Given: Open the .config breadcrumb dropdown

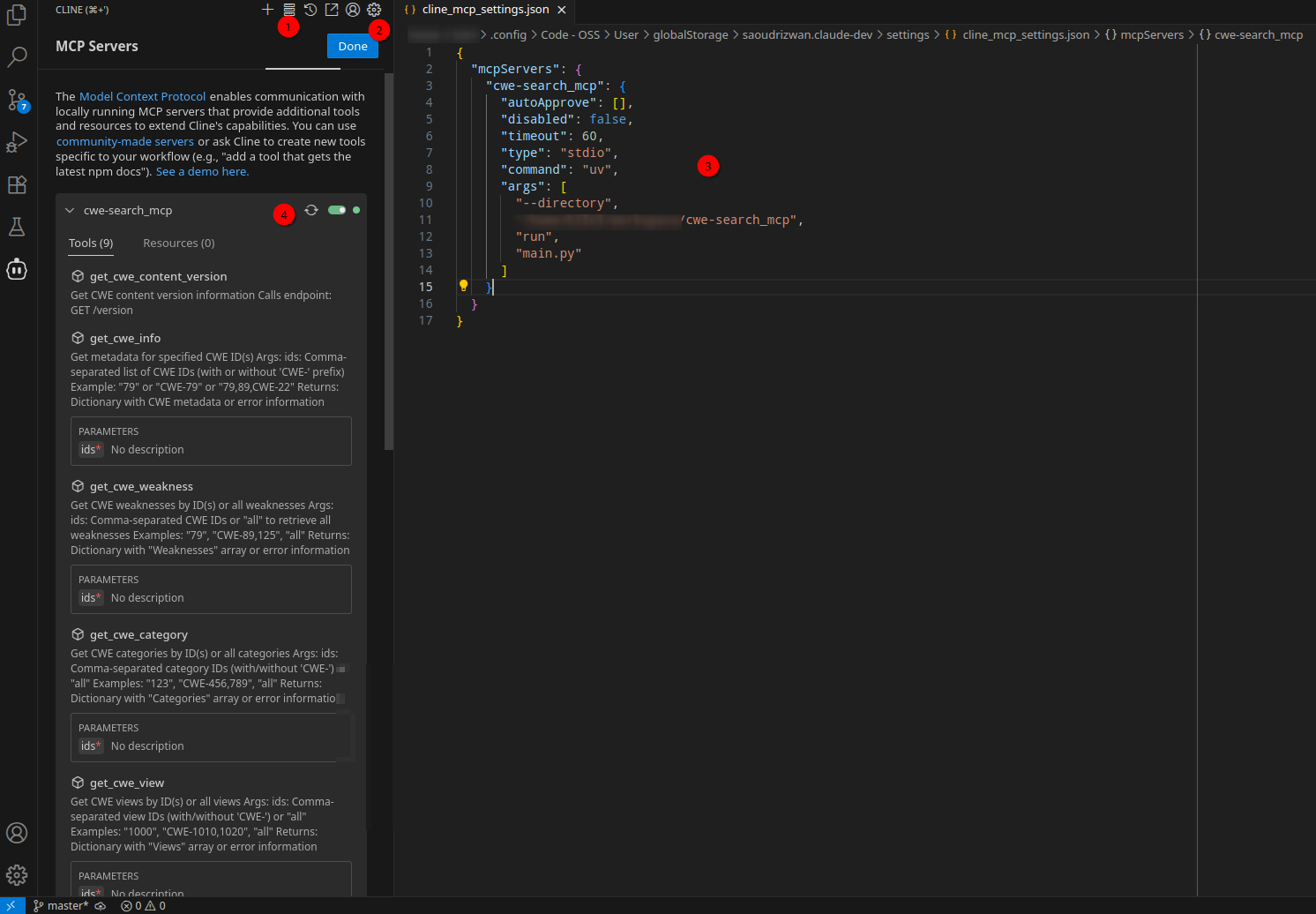Looking at the screenshot, I should [508, 35].
